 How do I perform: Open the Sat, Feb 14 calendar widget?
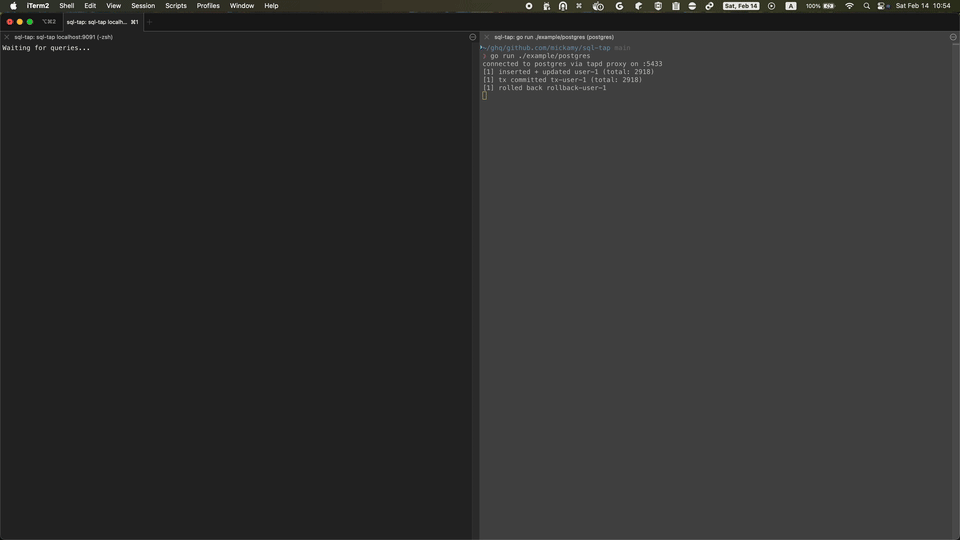(741, 6)
